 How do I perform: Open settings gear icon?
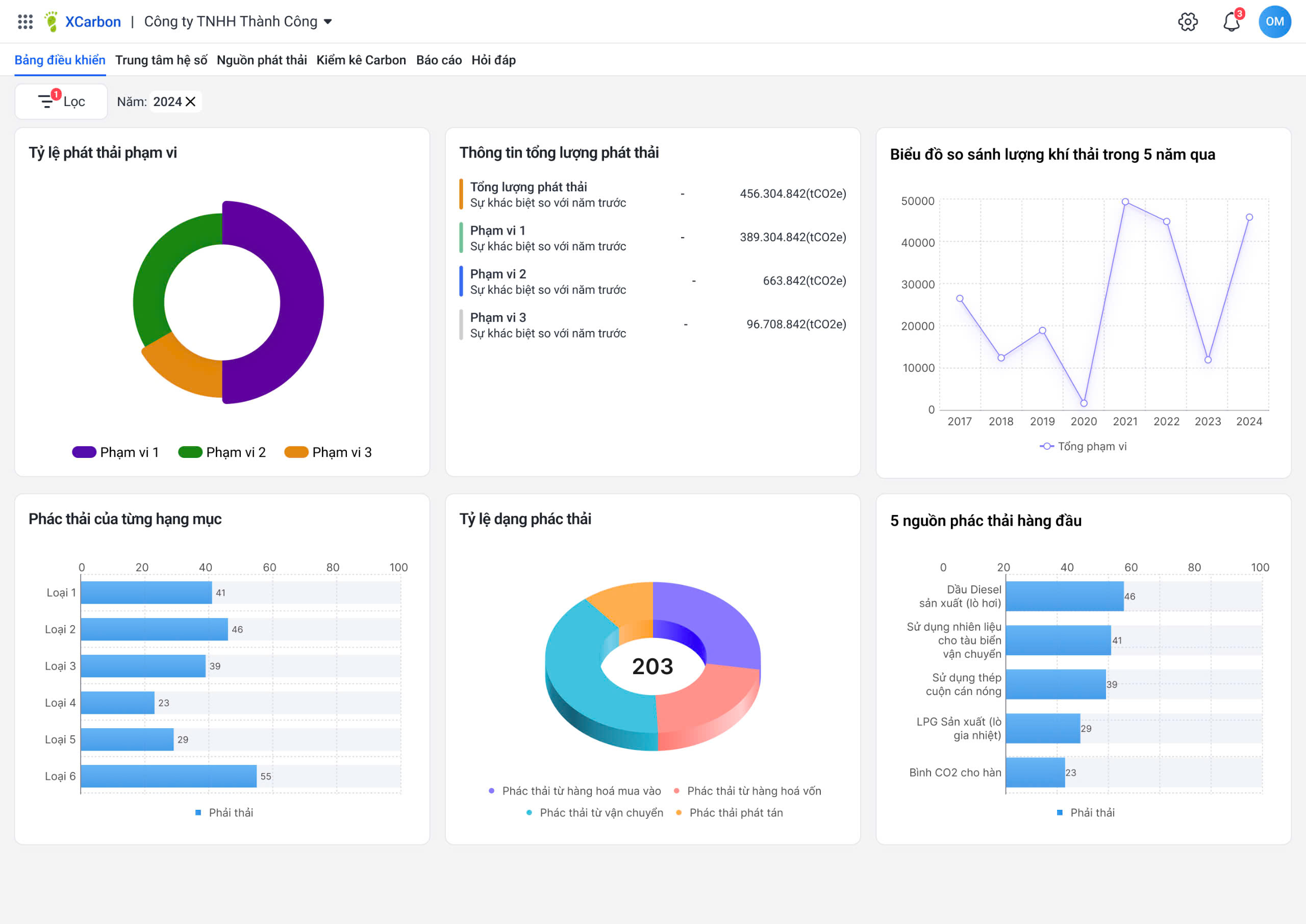(x=1188, y=21)
